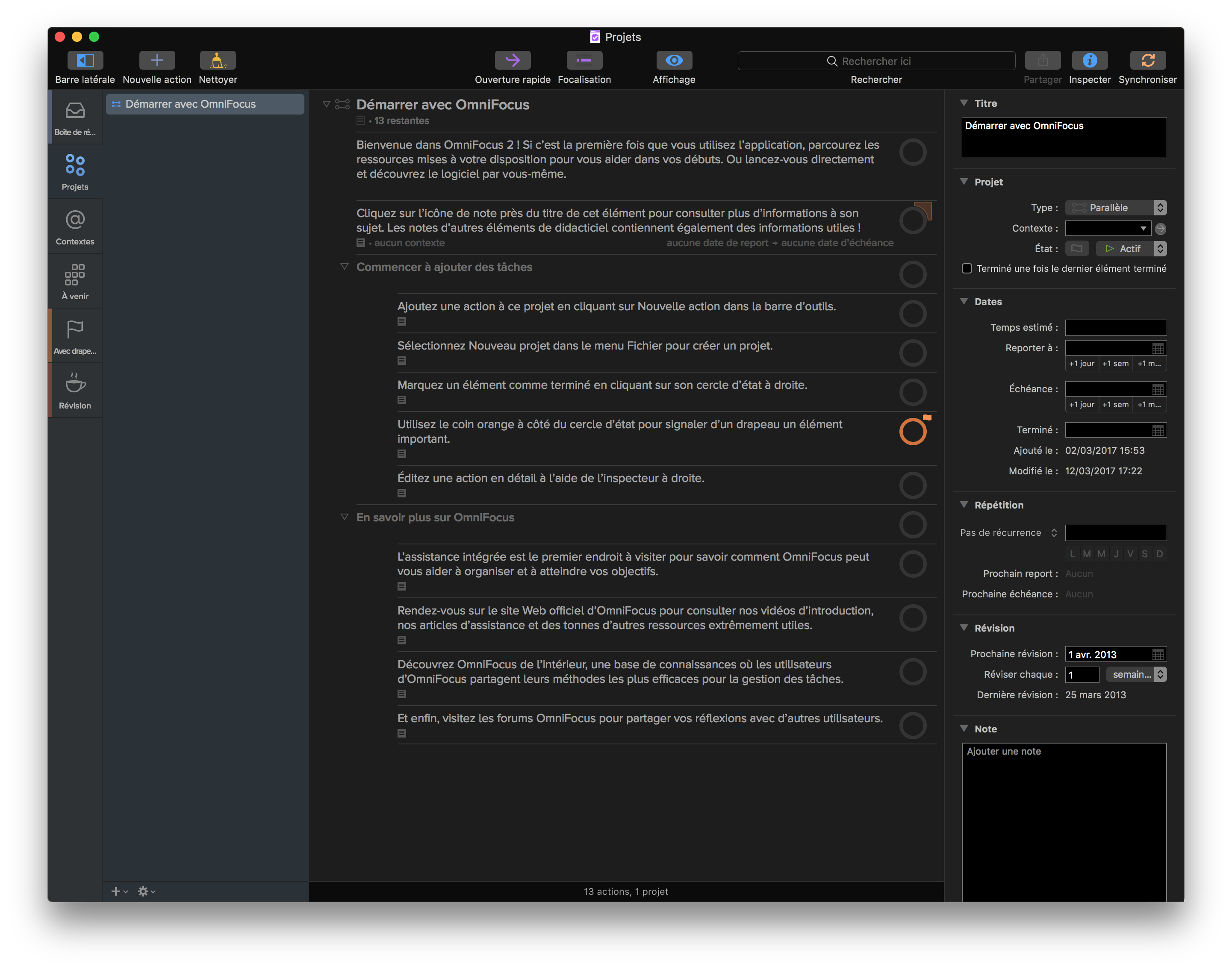The height and width of the screenshot is (970, 1232).
Task: Select 'Démarrer avec OmniFocus' in sidebar list
Action: coord(205,105)
